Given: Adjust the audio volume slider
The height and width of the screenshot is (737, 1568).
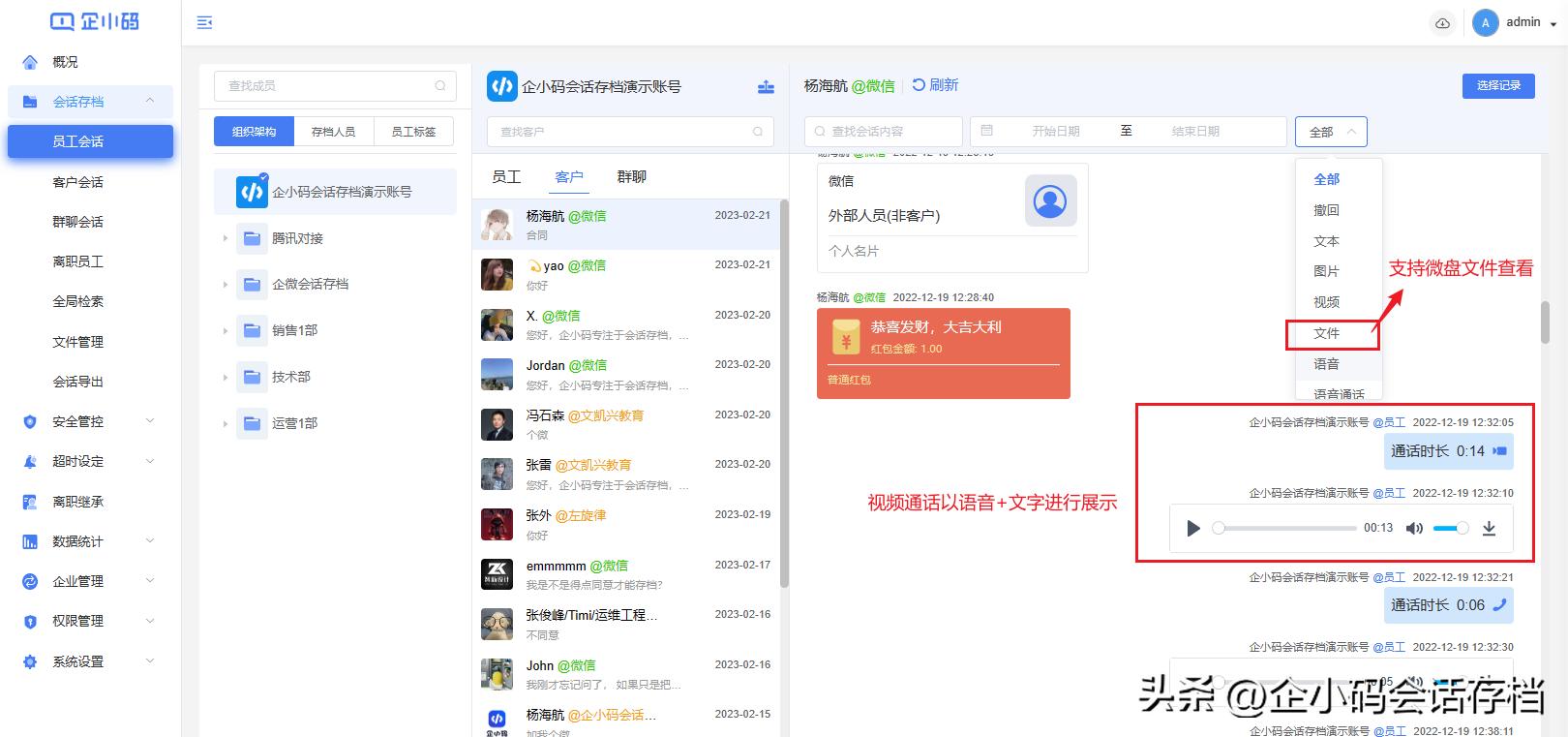Looking at the screenshot, I should 1451,528.
